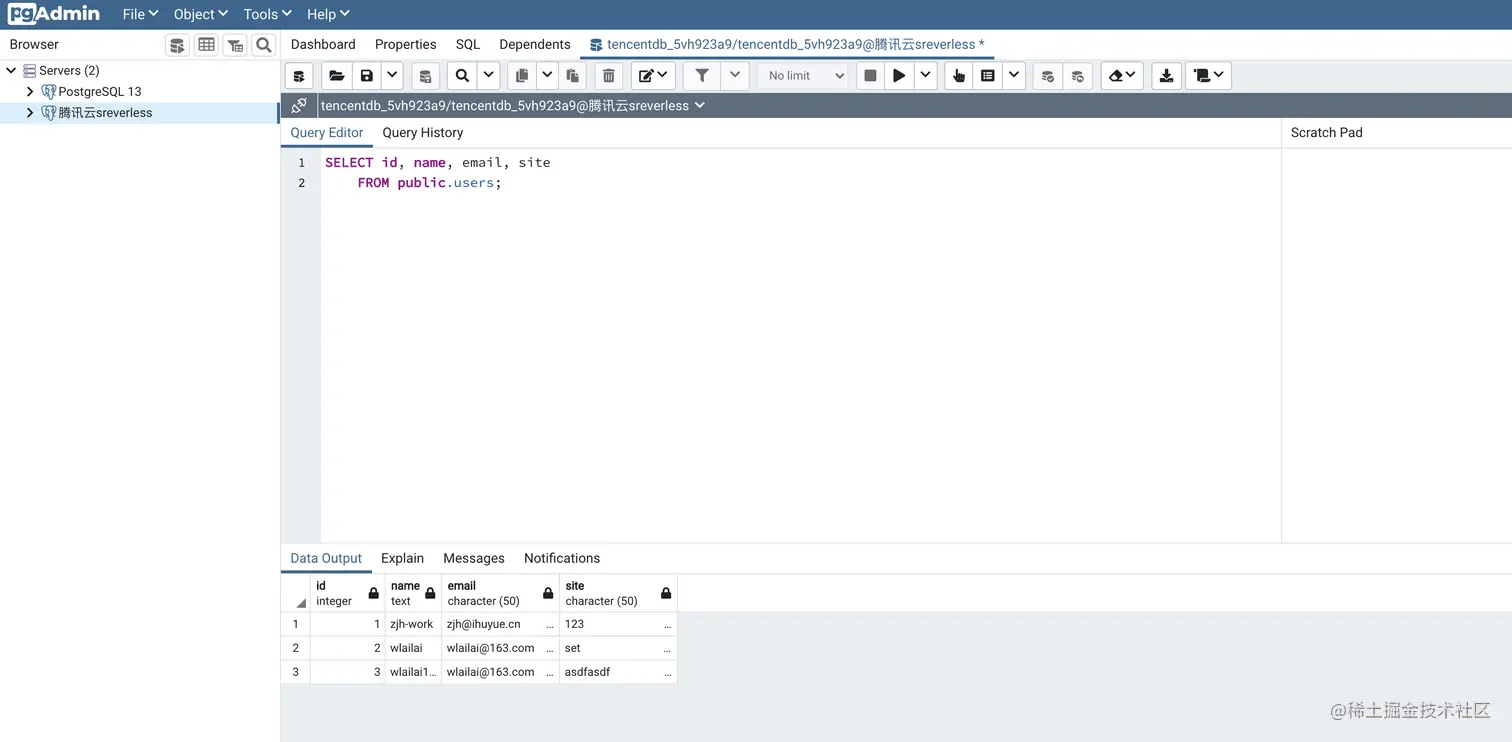Select the PostgreSQL 13 server in the tree
The width and height of the screenshot is (1512, 742).
[100, 92]
